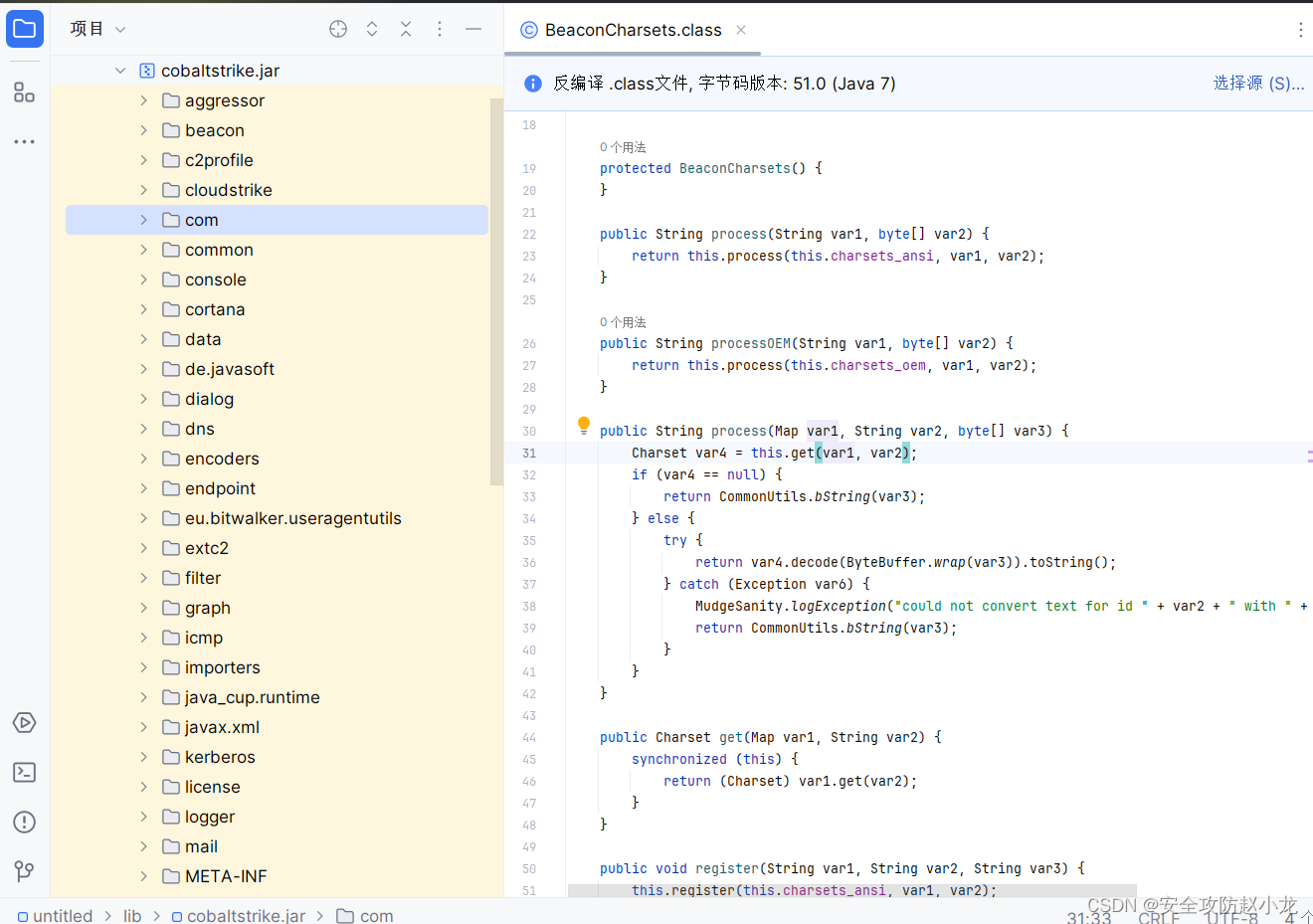Screen dimensions: 1313x924
Task: Click the 31:33 cursor position indicator
Action: [x=1089, y=916]
